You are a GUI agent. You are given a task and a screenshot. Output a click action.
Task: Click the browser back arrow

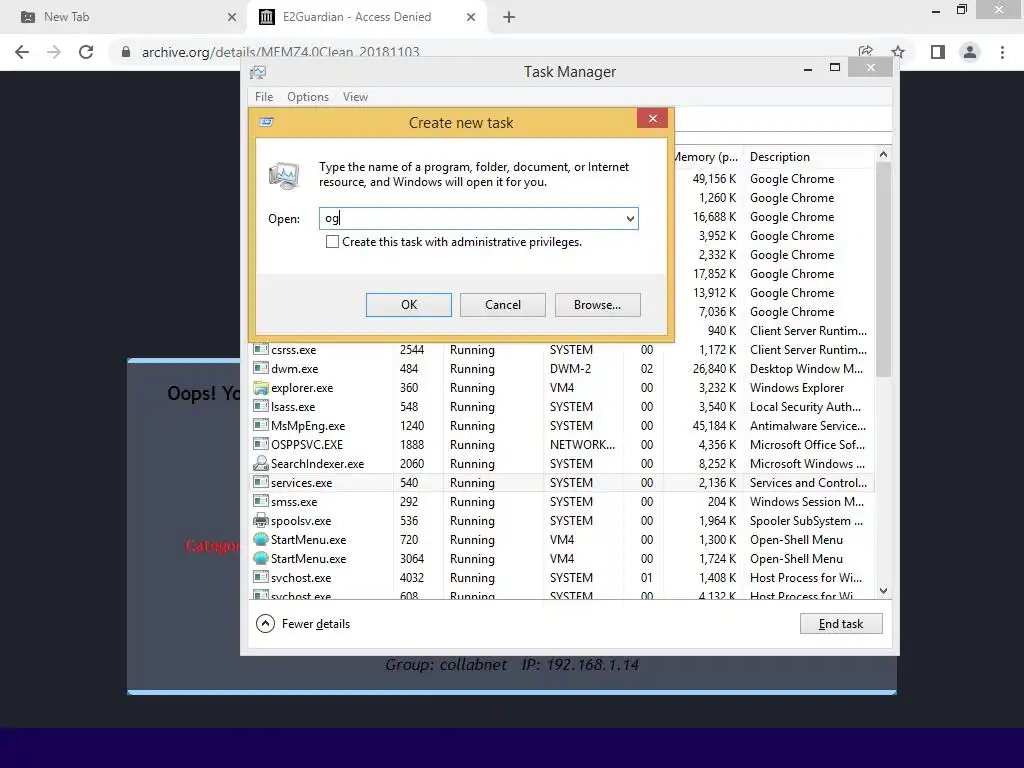tap(22, 52)
